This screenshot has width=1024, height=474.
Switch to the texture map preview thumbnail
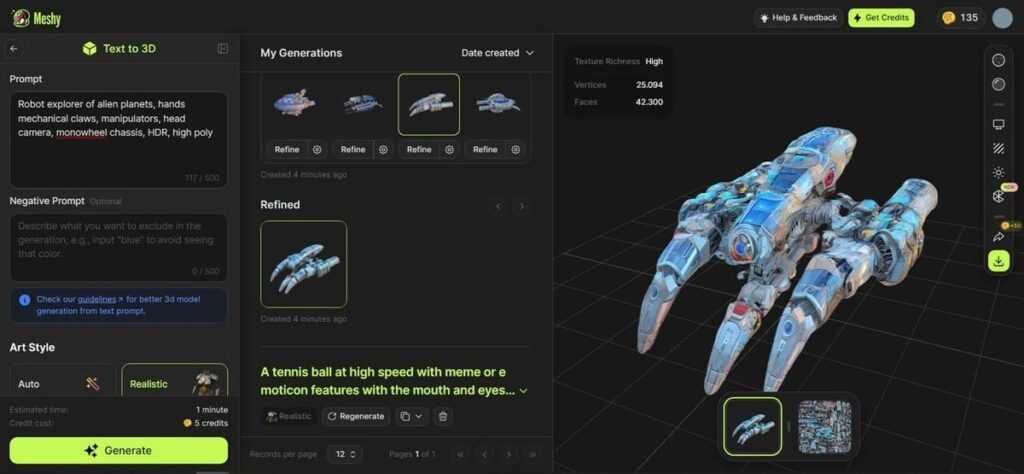[x=824, y=427]
